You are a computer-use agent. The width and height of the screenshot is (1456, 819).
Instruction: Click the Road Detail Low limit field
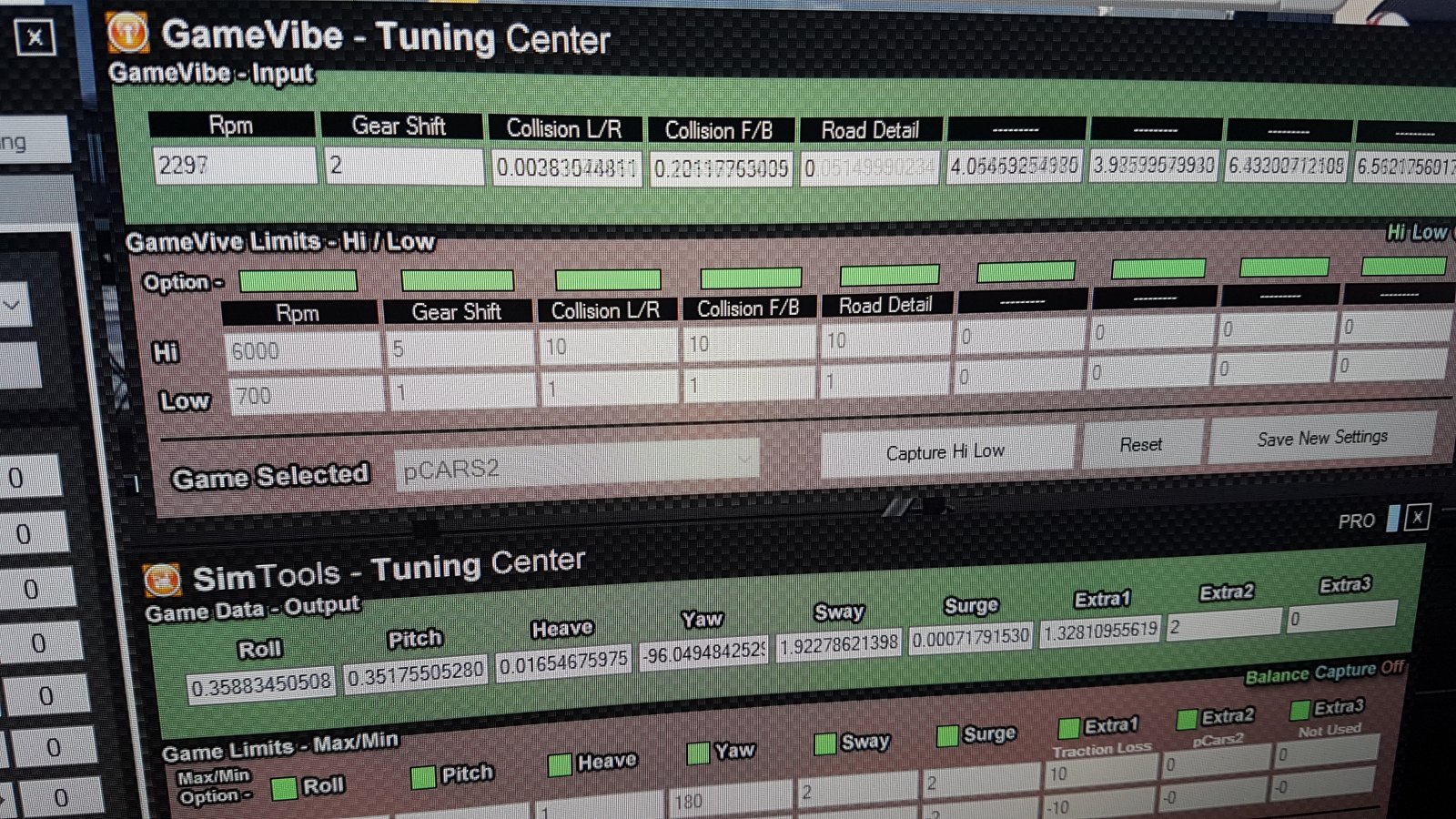[885, 380]
